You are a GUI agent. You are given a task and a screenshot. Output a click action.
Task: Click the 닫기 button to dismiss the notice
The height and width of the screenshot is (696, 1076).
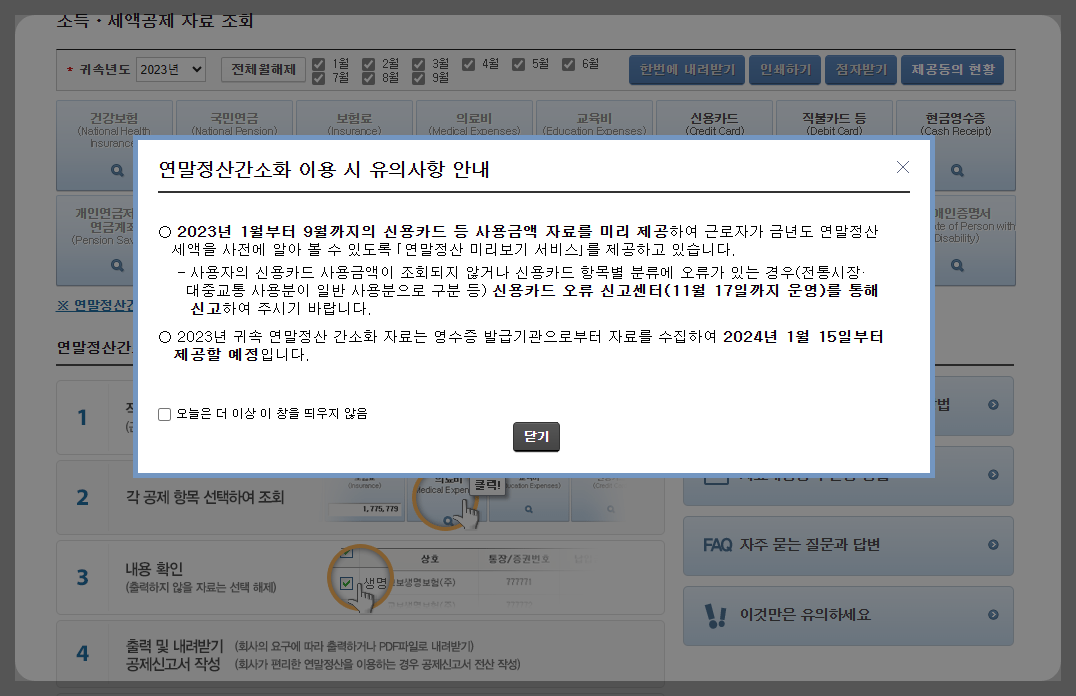[536, 436]
